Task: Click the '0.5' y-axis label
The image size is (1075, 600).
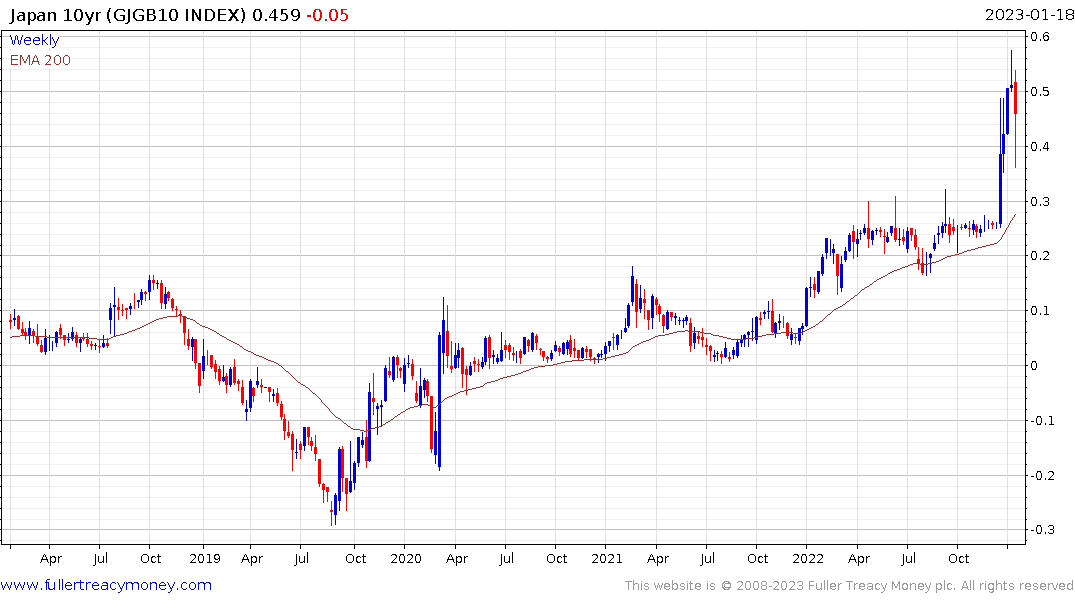Action: pyautogui.click(x=1040, y=92)
